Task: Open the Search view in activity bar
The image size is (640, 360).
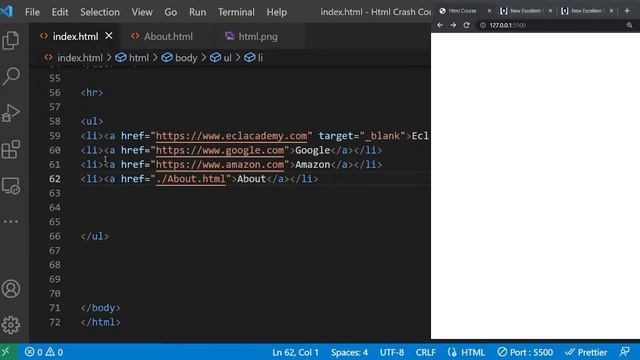Action: coord(11,76)
